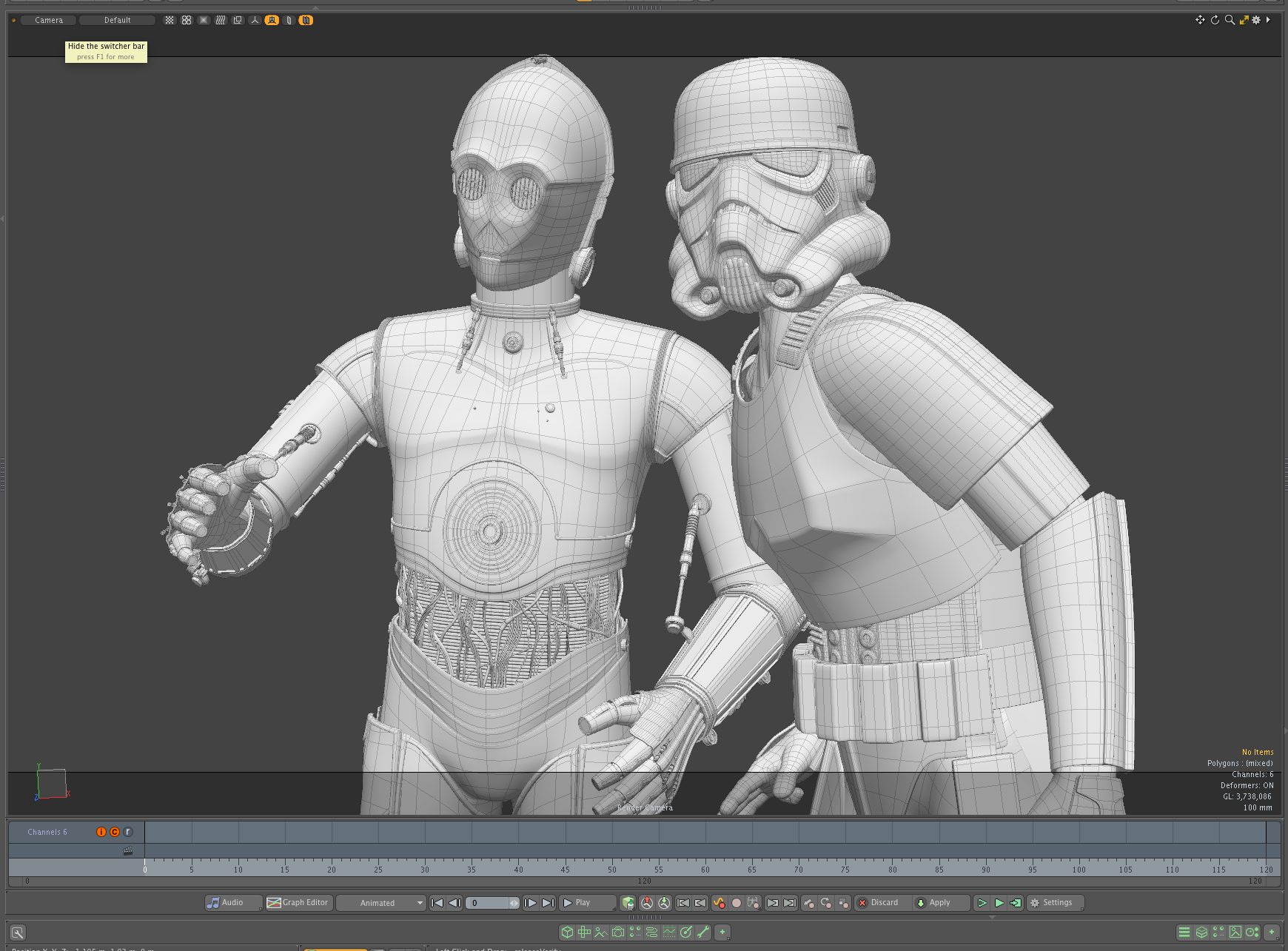1288x951 pixels.
Task: Click the viewport gear options icon
Action: click(1256, 20)
